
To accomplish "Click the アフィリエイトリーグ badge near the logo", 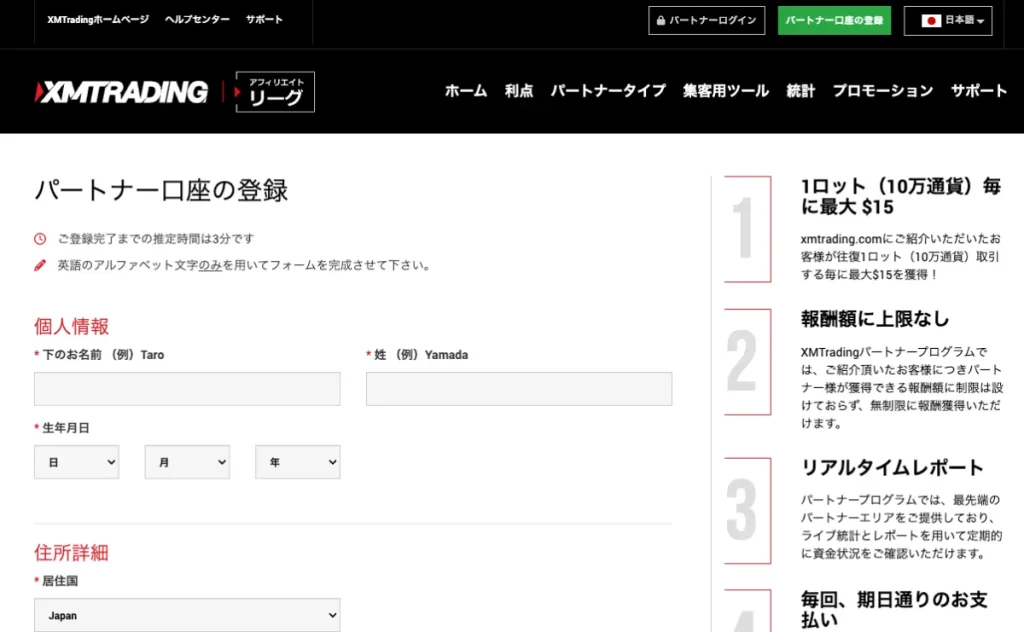I will click(274, 91).
